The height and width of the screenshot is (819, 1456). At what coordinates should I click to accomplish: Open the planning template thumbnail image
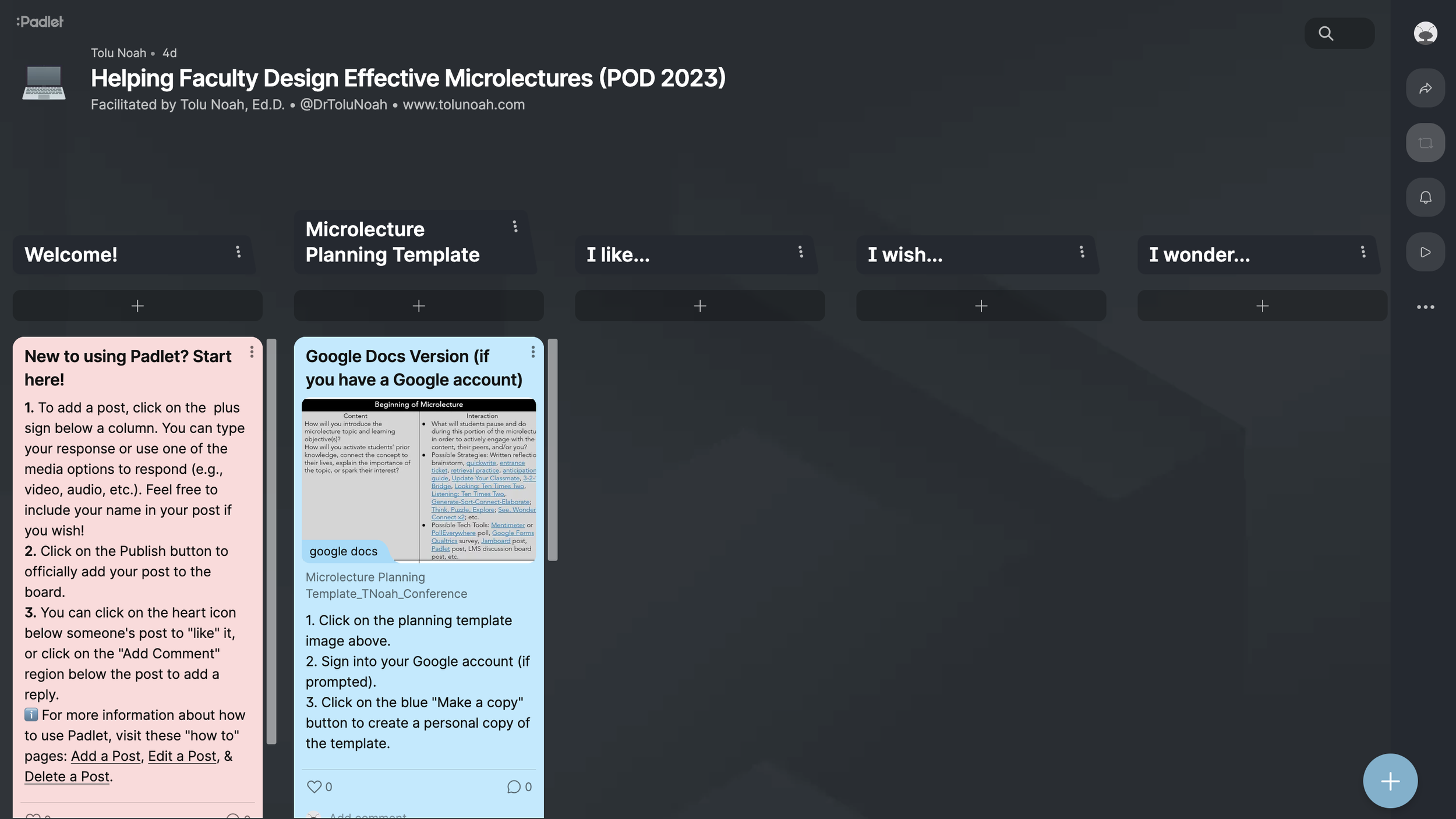click(x=418, y=480)
